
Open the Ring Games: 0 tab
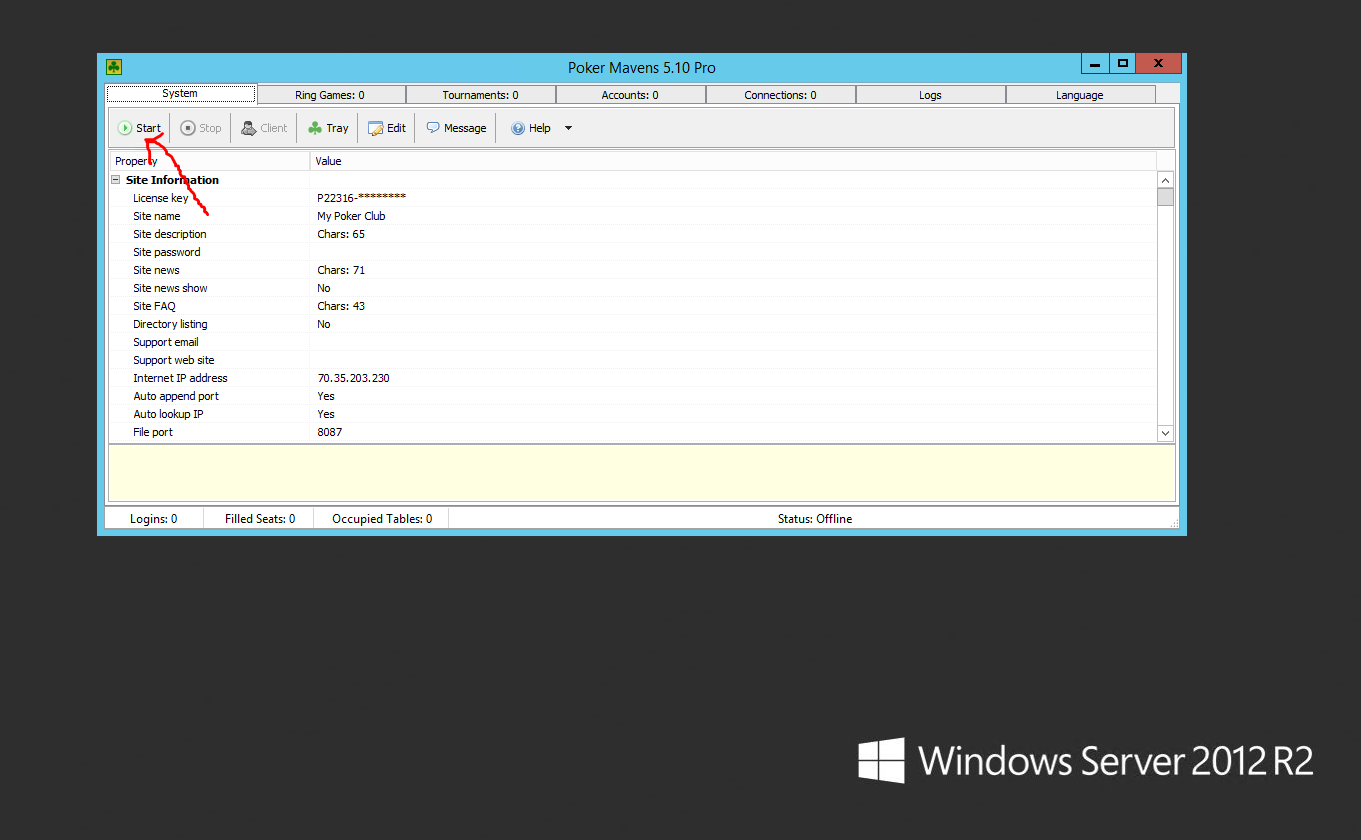coord(330,95)
